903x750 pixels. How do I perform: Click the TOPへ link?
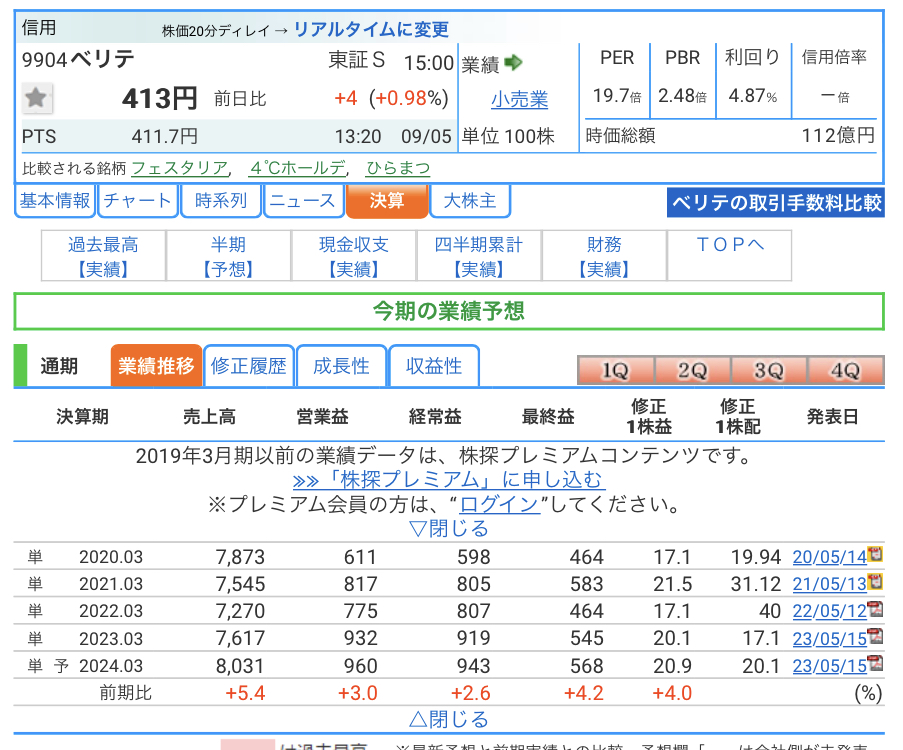click(x=730, y=245)
